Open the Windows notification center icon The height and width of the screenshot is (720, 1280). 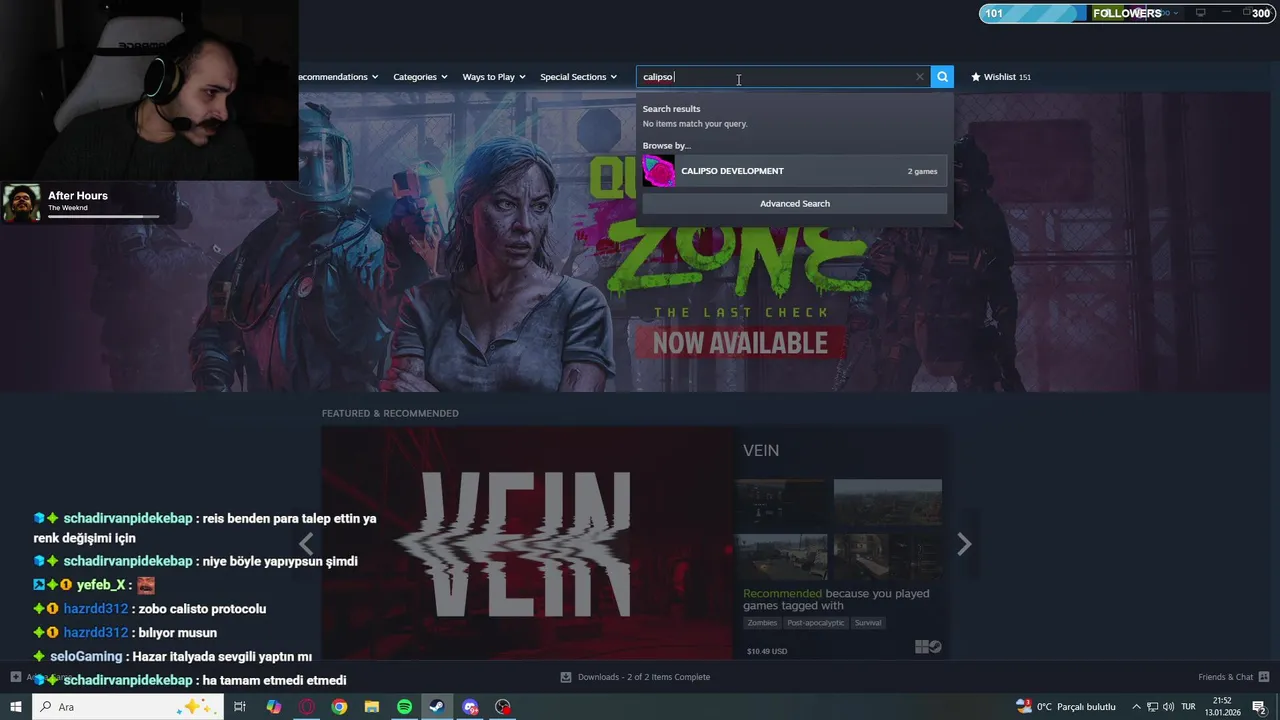pyautogui.click(x=1259, y=707)
